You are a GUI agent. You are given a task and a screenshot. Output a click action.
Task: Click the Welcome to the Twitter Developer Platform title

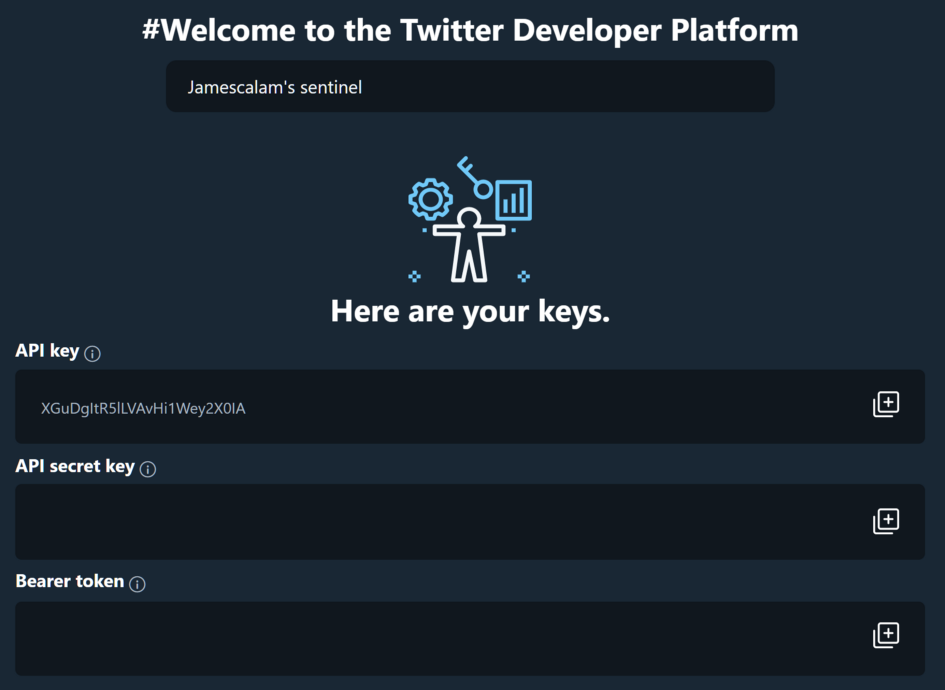click(x=470, y=30)
